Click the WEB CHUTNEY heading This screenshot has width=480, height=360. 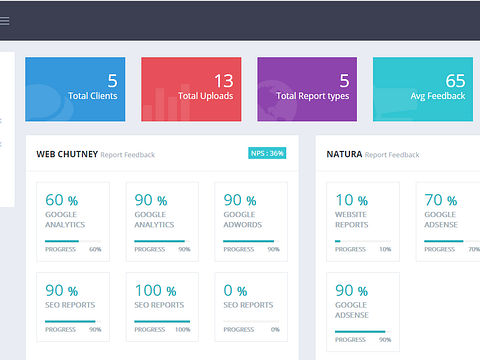point(67,154)
